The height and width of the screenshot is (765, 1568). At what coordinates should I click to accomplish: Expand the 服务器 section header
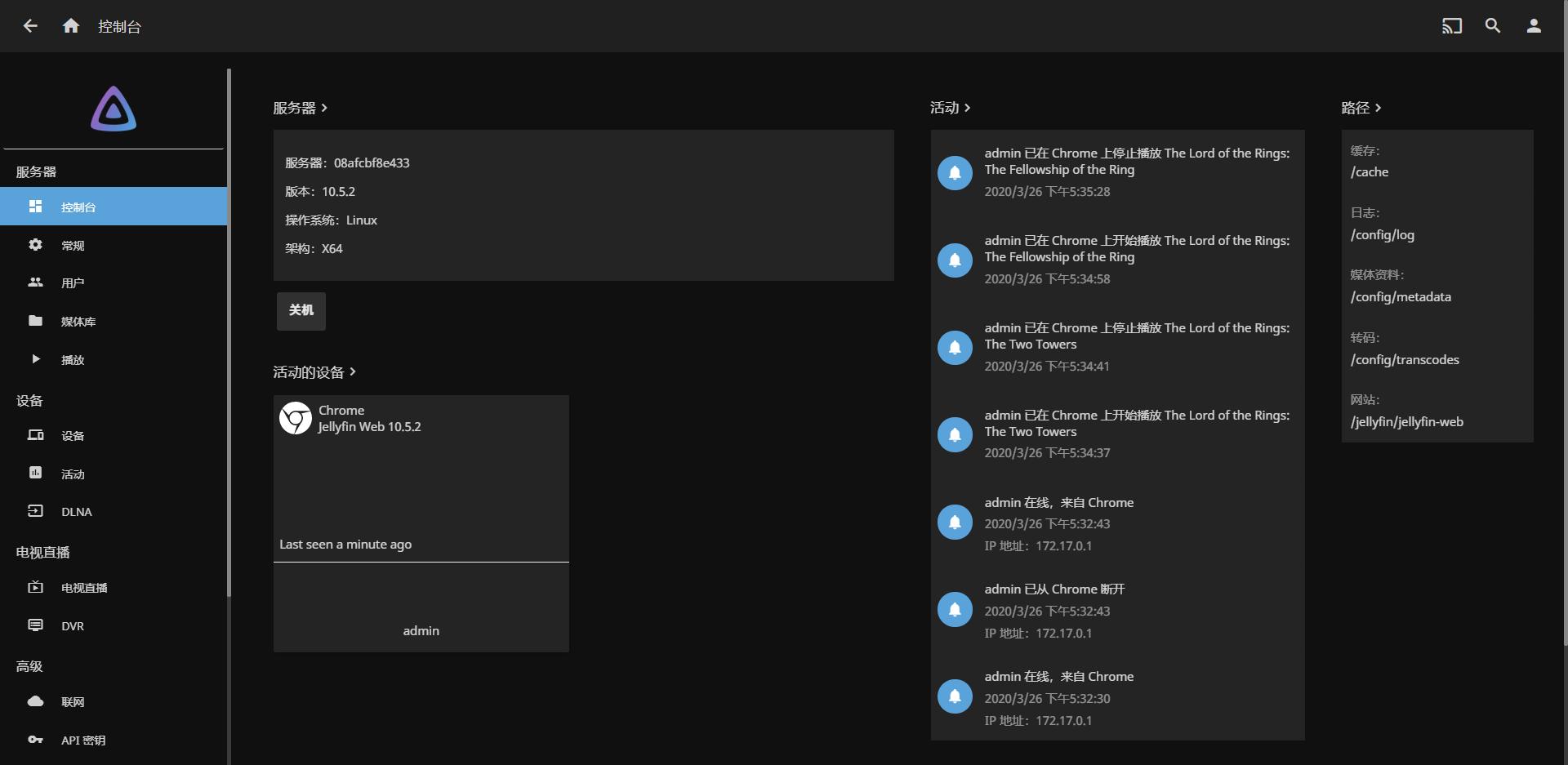tap(300, 108)
